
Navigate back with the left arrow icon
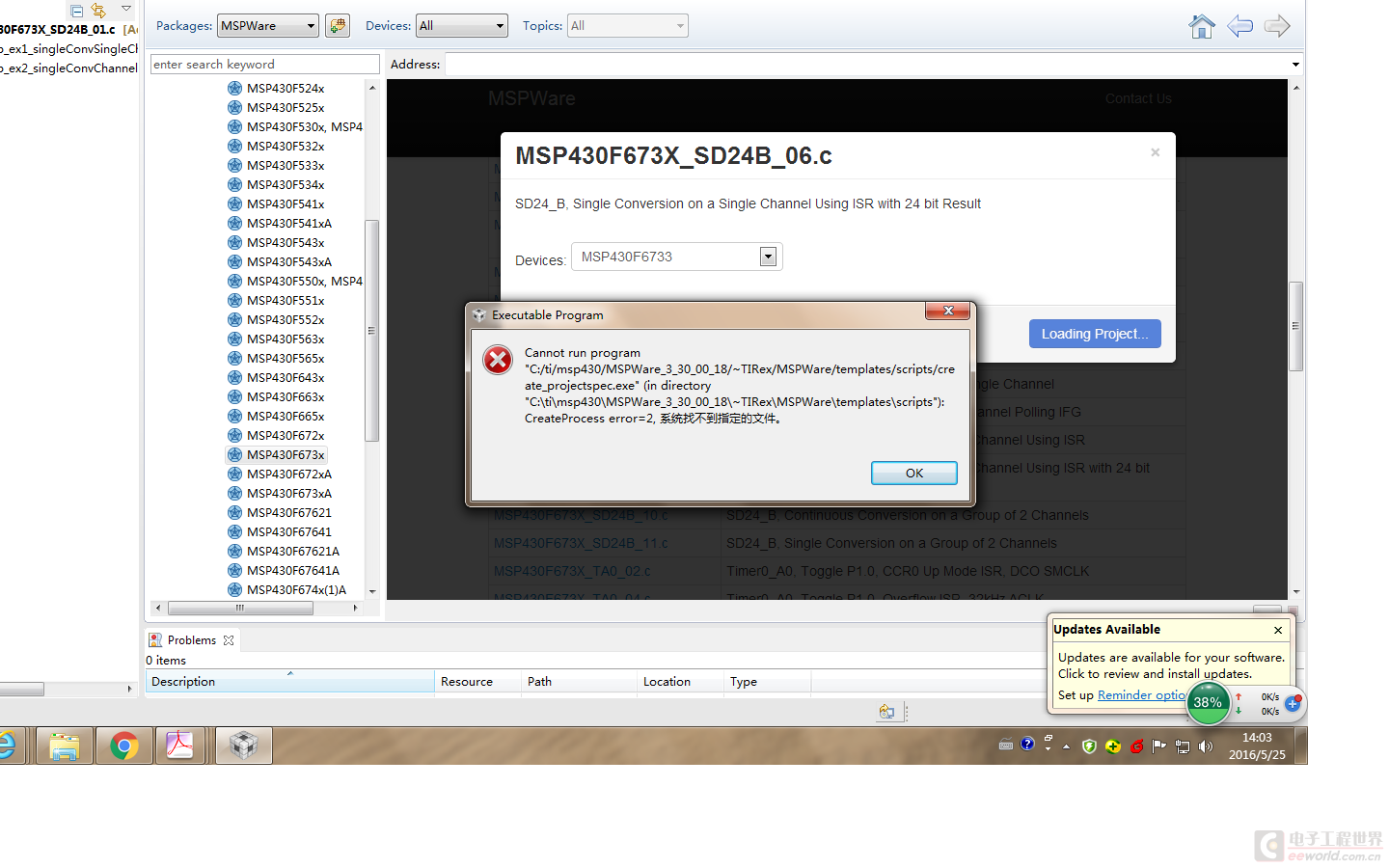1239,26
